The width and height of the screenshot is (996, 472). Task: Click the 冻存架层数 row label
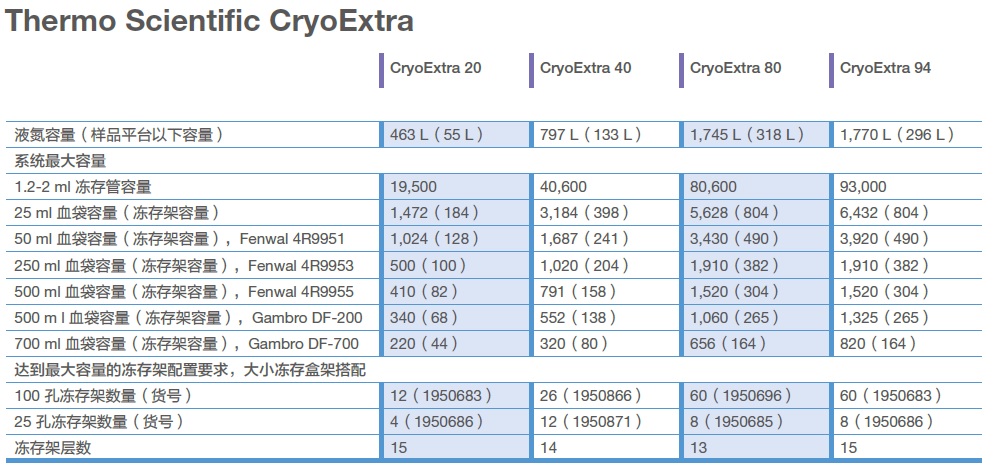52,448
